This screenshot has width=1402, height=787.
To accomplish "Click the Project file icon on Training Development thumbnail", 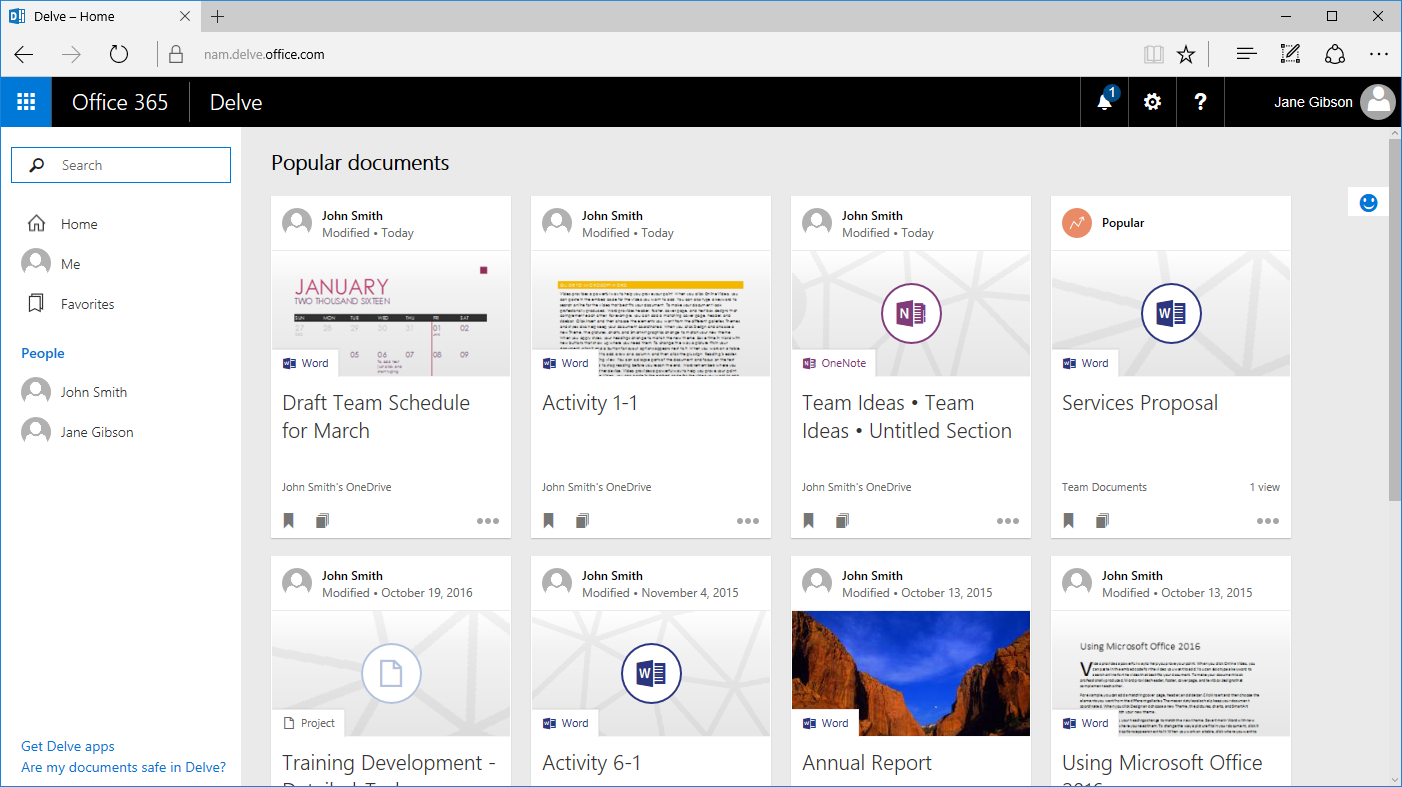I will point(391,674).
